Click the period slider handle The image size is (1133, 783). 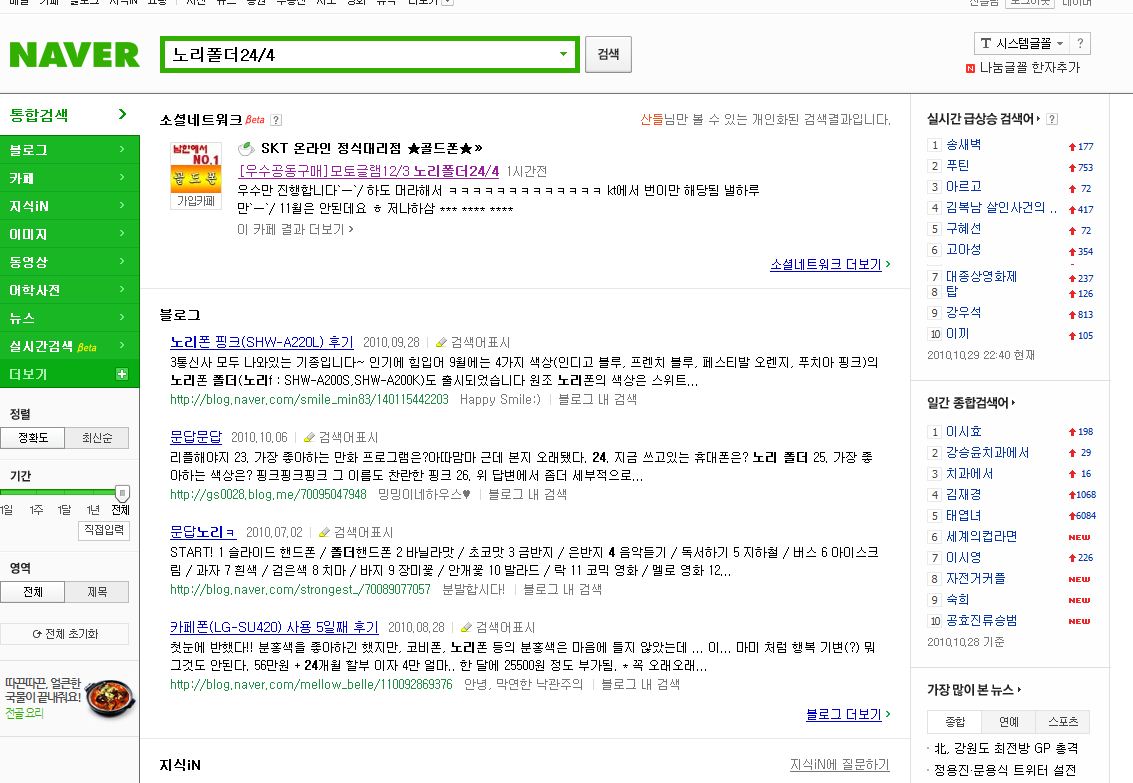122,493
